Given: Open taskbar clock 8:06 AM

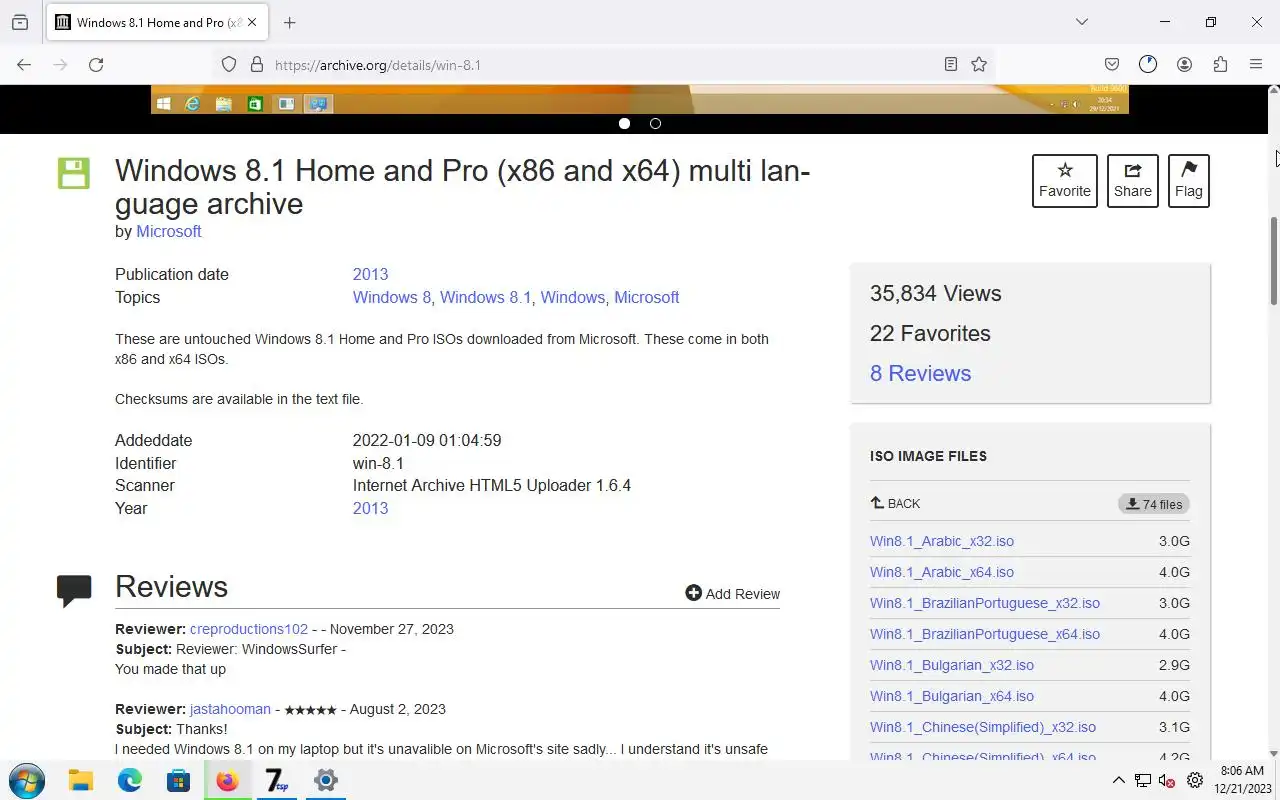Looking at the screenshot, I should tap(1245, 780).
